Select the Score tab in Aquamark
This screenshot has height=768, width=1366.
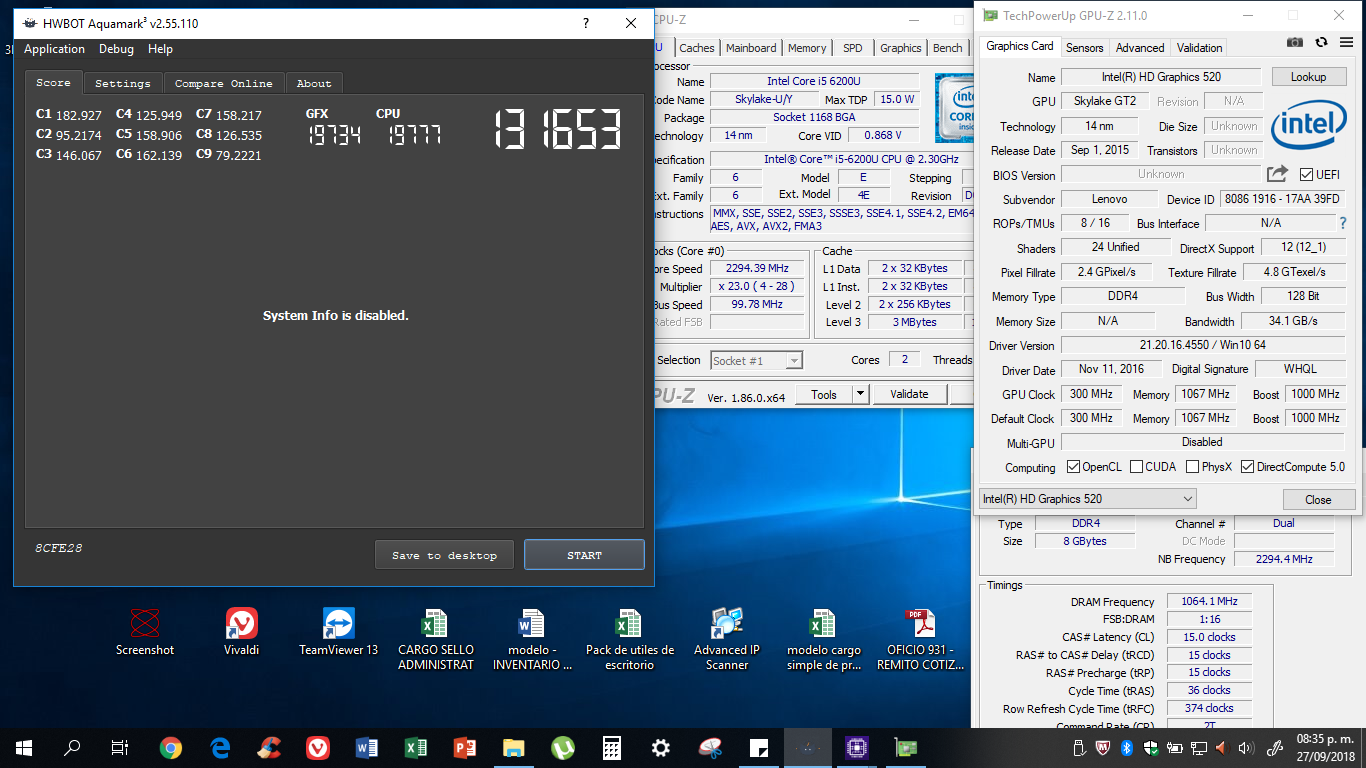[54, 83]
